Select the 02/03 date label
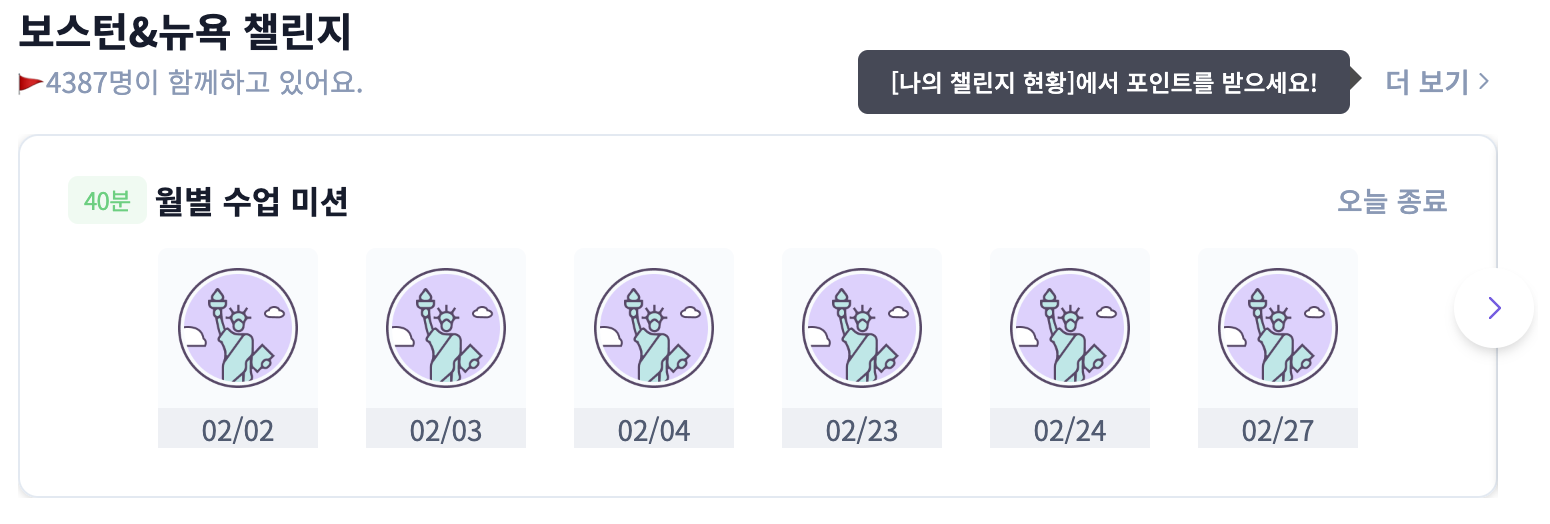This screenshot has width=1550, height=524. (x=446, y=430)
